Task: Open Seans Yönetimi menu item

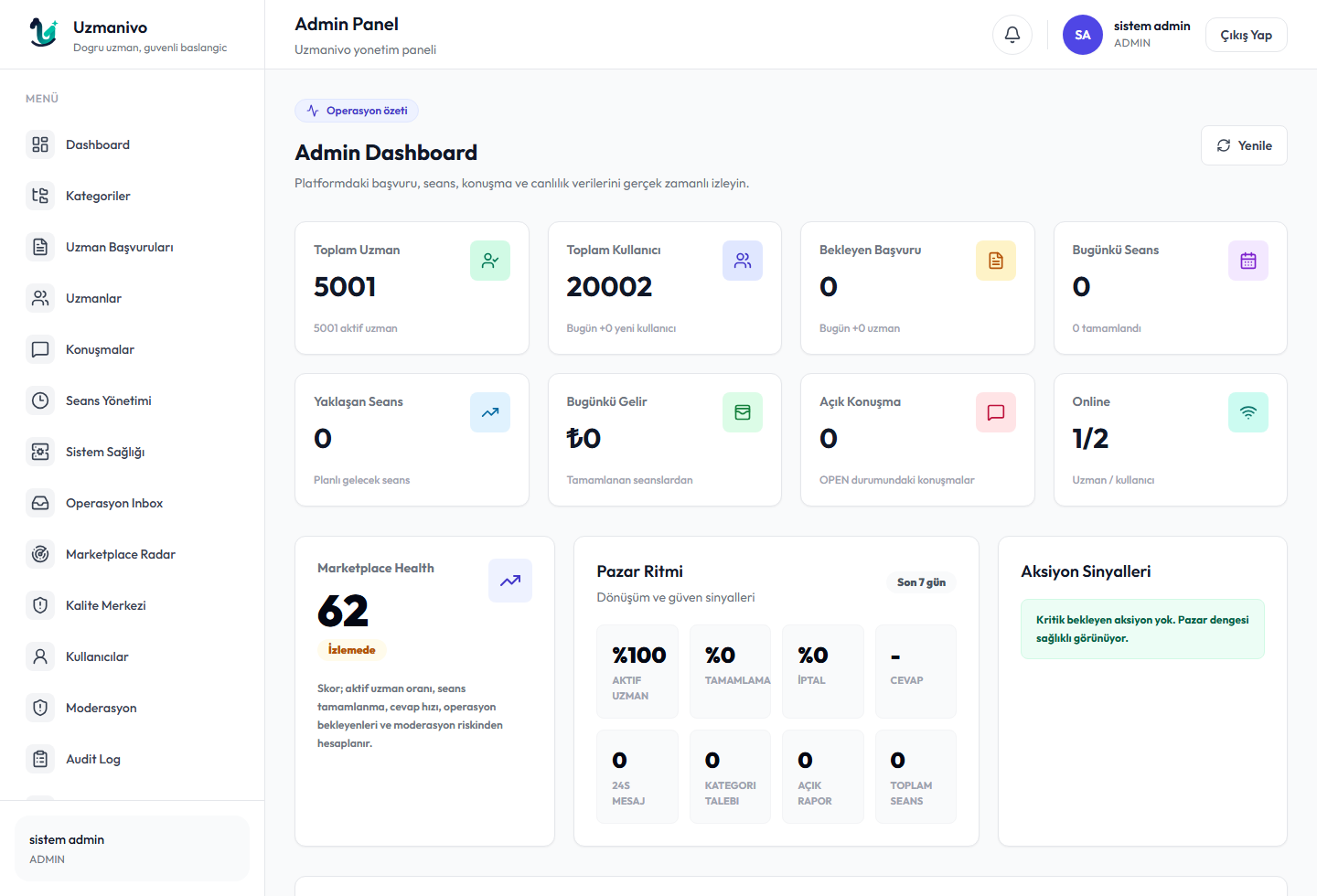Action: coord(132,400)
